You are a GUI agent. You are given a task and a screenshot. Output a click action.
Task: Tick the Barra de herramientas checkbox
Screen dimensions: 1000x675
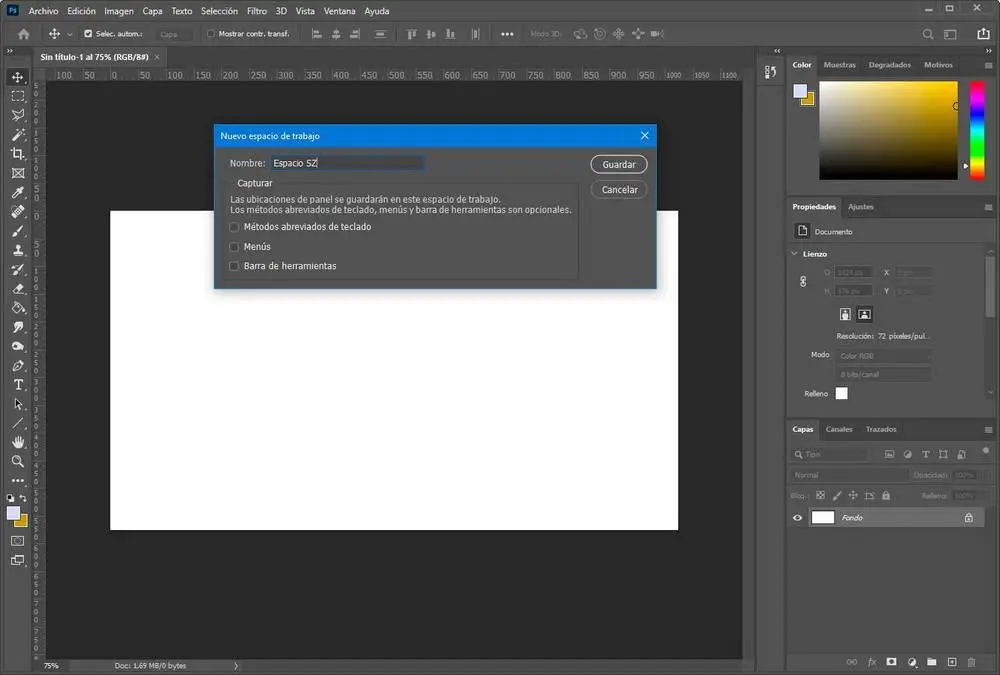(234, 267)
